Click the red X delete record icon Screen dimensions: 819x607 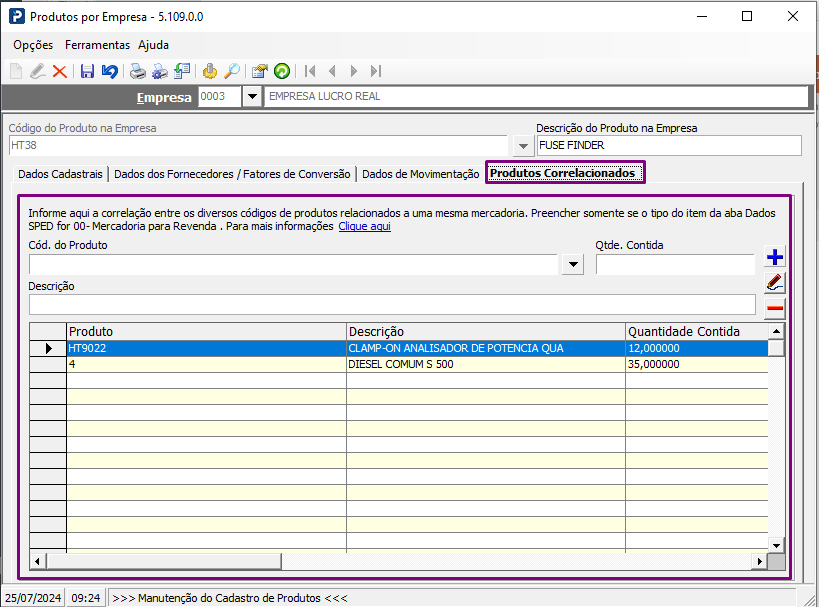coord(60,71)
